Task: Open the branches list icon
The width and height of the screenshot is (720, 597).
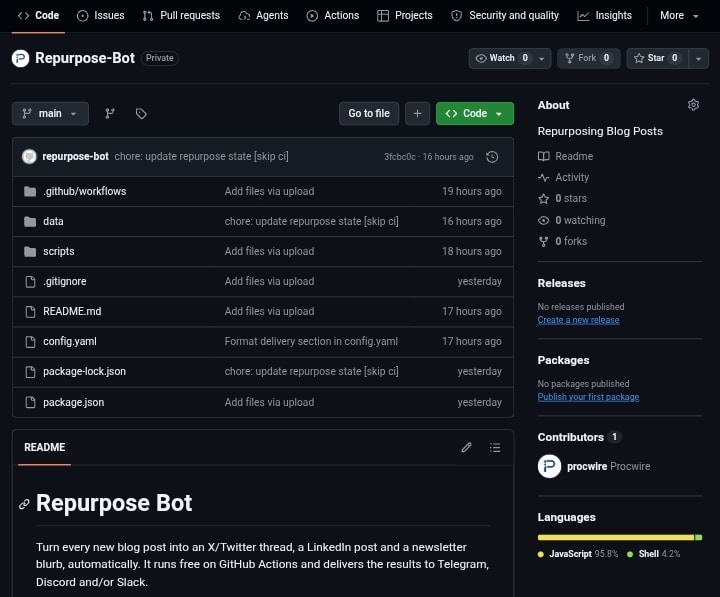Action: 110,113
